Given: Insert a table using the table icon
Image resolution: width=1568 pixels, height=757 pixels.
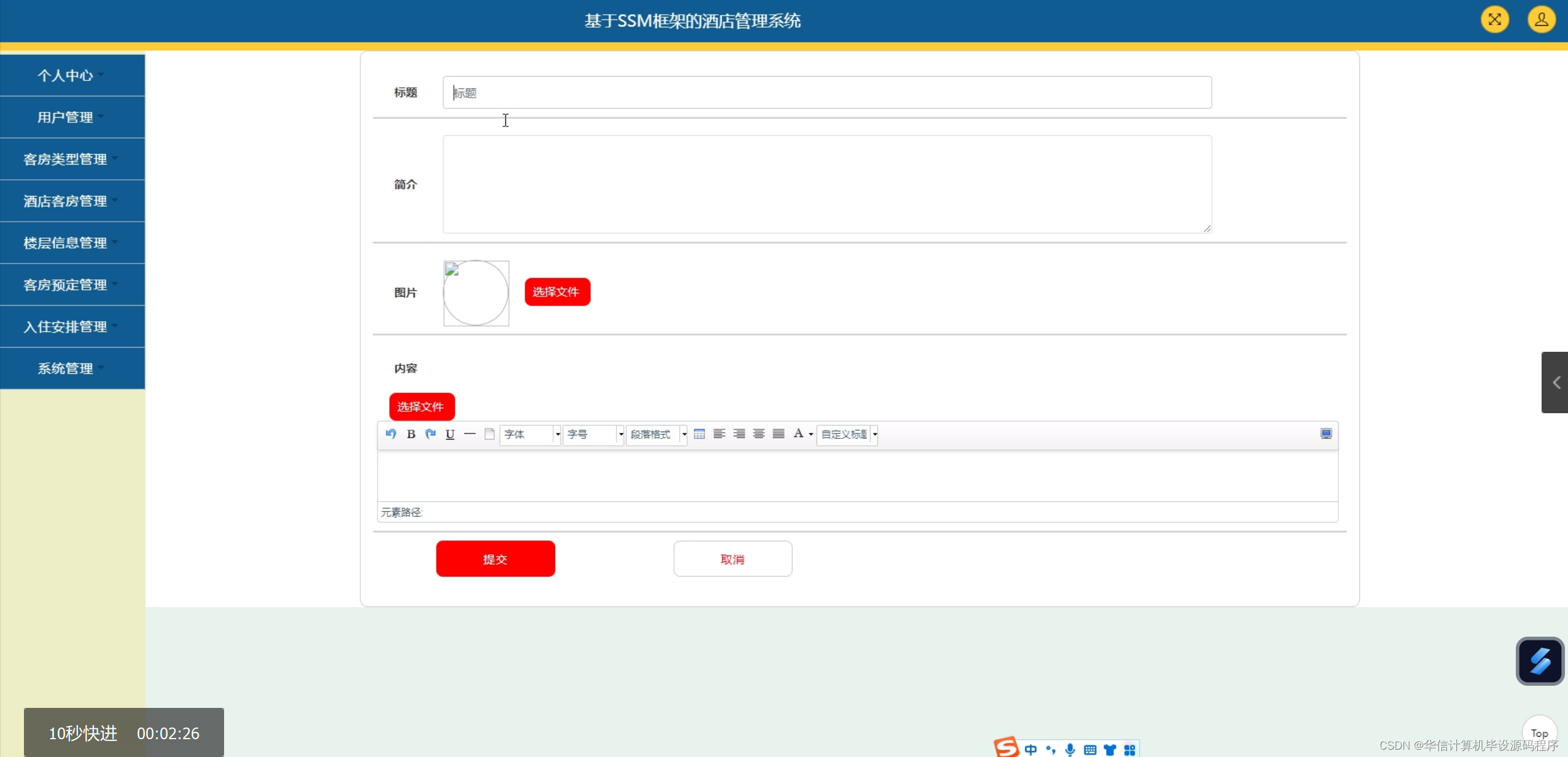Looking at the screenshot, I should click(x=699, y=434).
